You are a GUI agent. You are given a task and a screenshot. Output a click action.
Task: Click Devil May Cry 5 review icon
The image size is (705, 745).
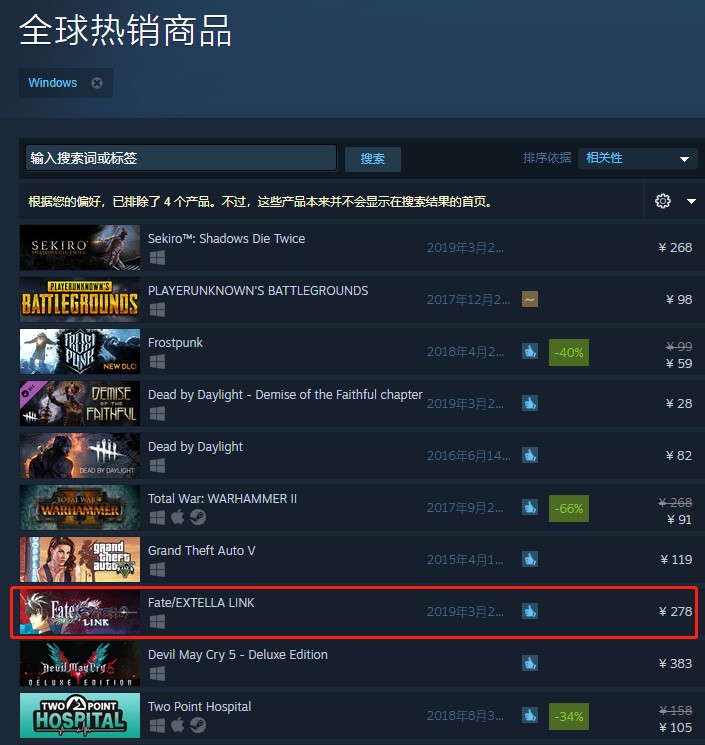click(x=530, y=663)
